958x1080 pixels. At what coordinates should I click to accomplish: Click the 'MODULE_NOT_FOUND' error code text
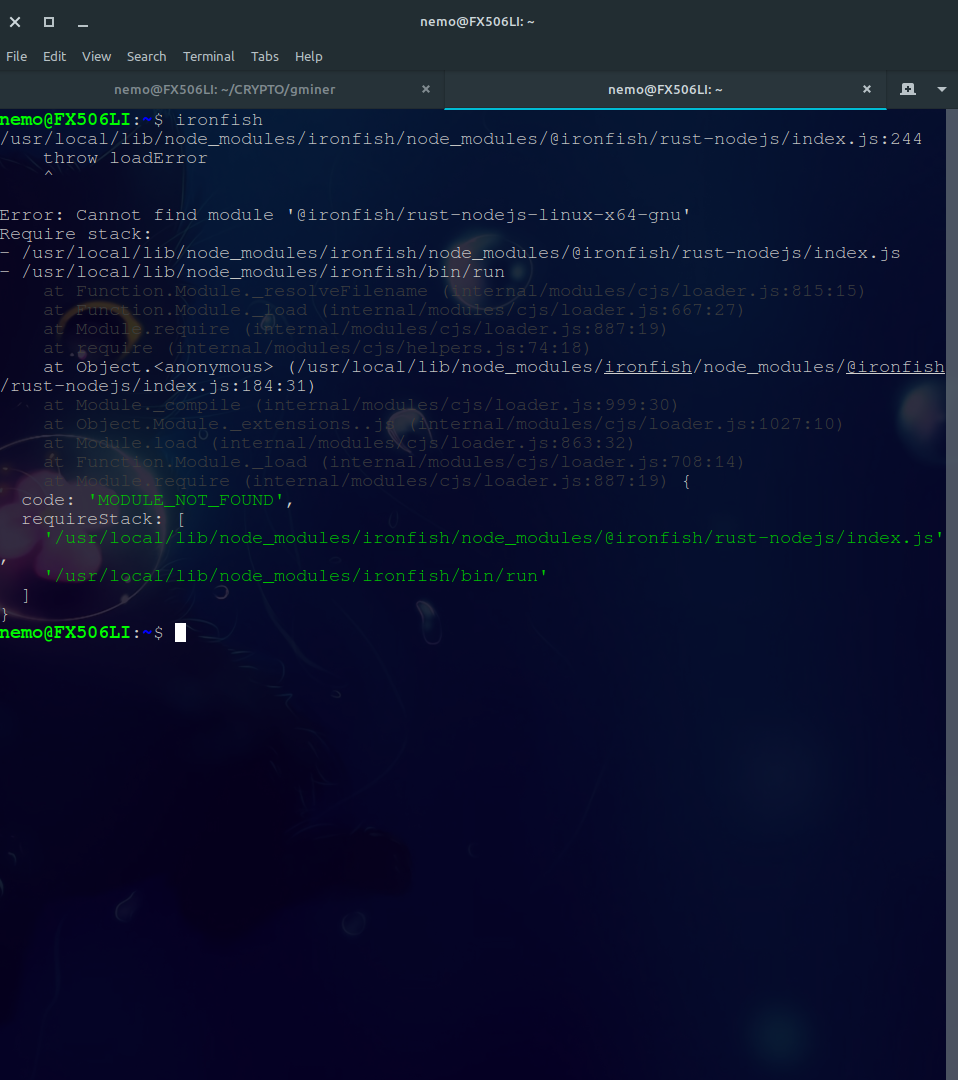click(x=186, y=500)
